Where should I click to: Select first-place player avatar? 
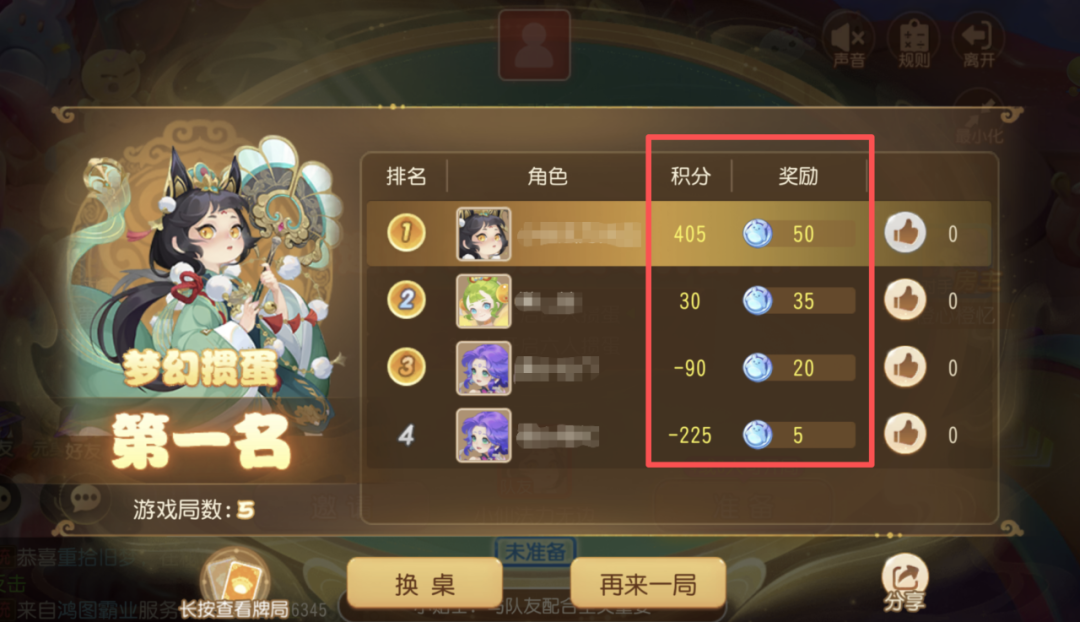(484, 234)
